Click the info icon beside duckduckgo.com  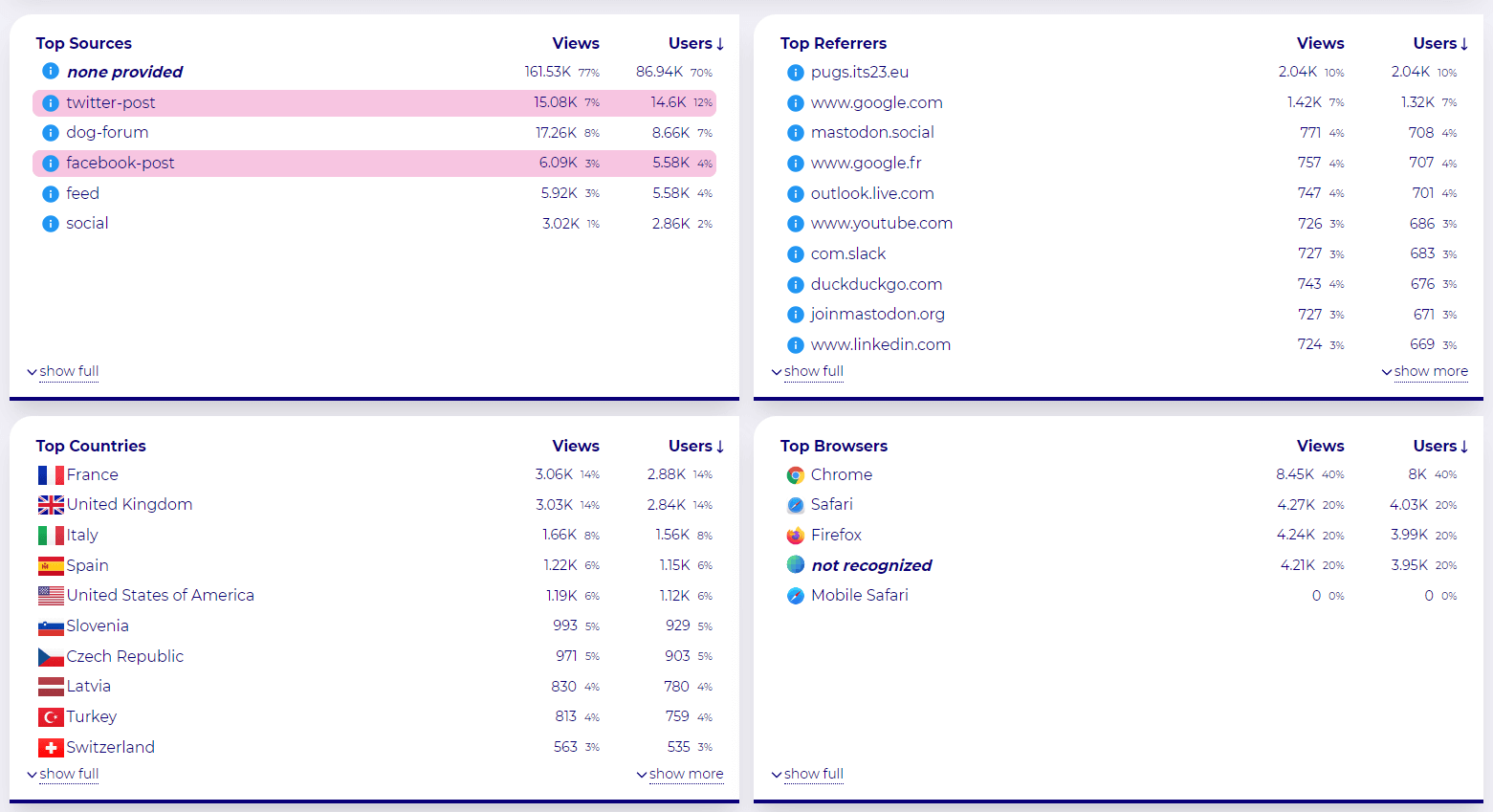click(795, 285)
